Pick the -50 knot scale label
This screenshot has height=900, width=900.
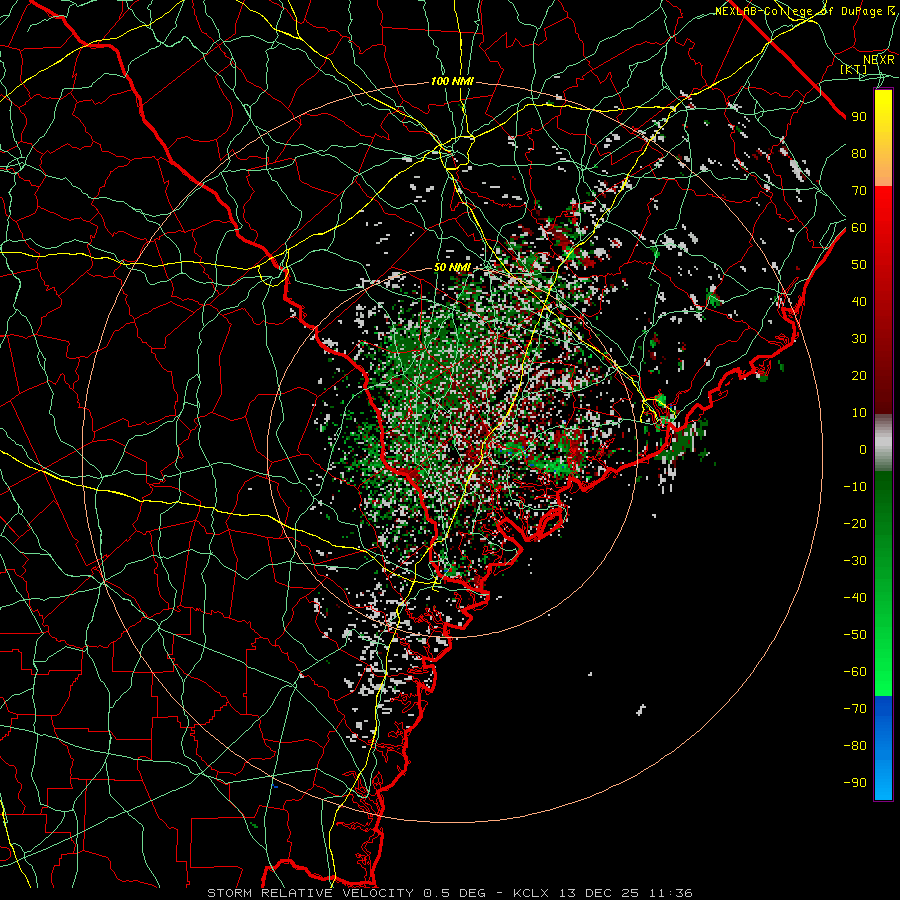[x=855, y=635]
